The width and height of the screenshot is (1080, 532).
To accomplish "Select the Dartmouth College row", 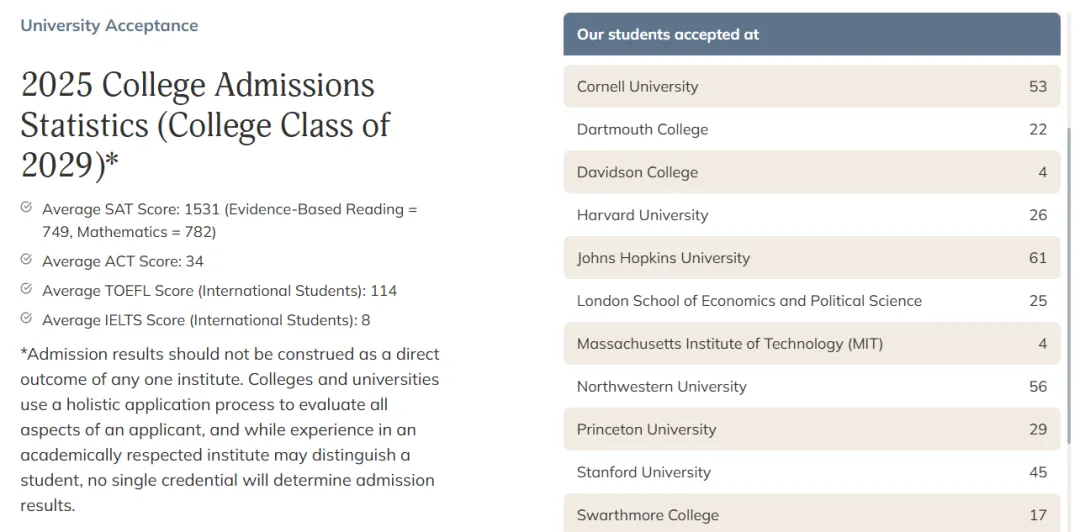I will [x=811, y=129].
